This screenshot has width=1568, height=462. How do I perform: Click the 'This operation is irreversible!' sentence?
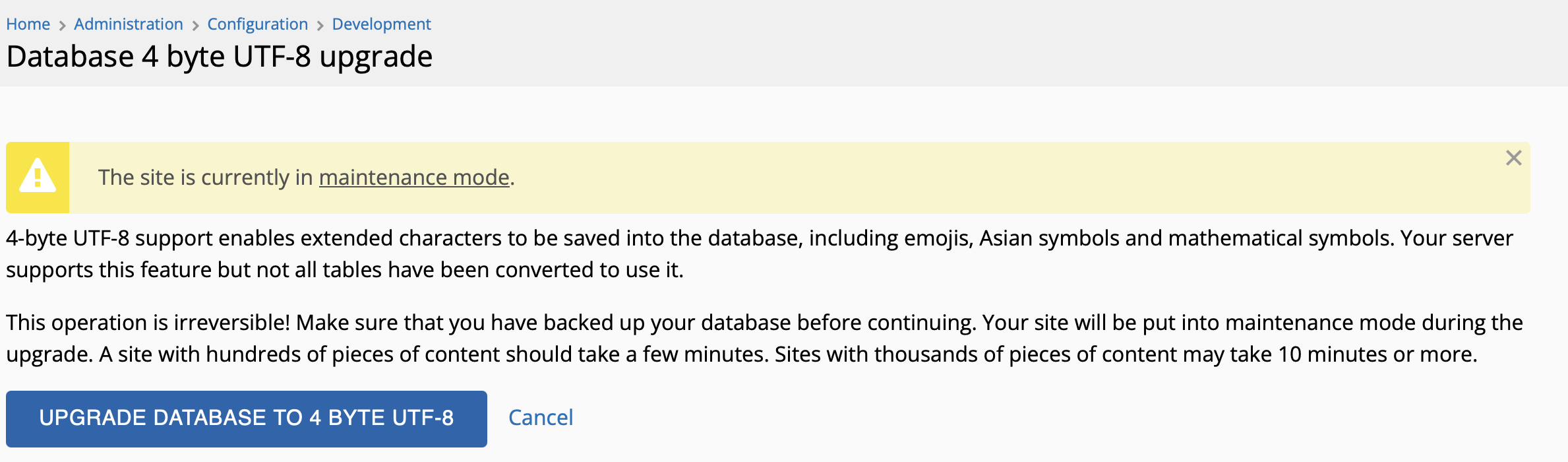pyautogui.click(x=148, y=323)
